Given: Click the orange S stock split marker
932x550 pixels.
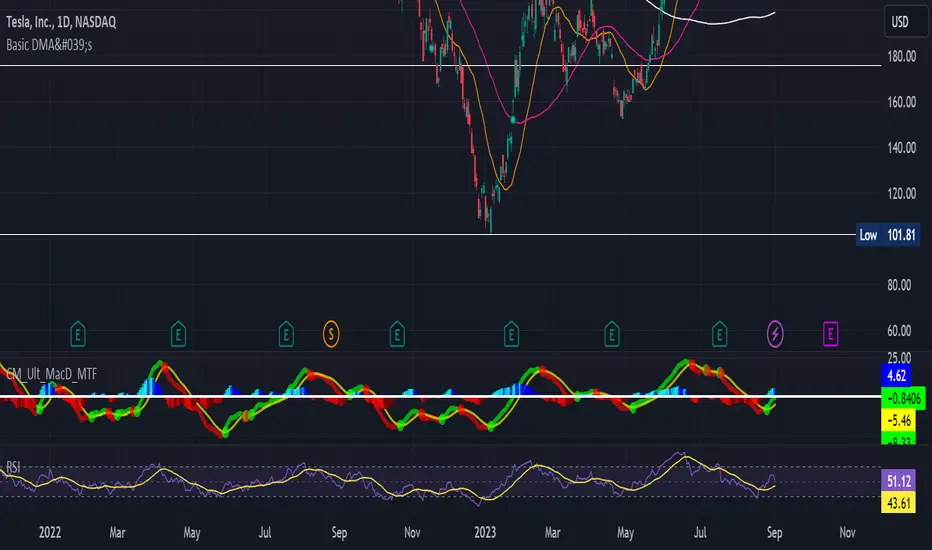Looking at the screenshot, I should click(x=331, y=334).
